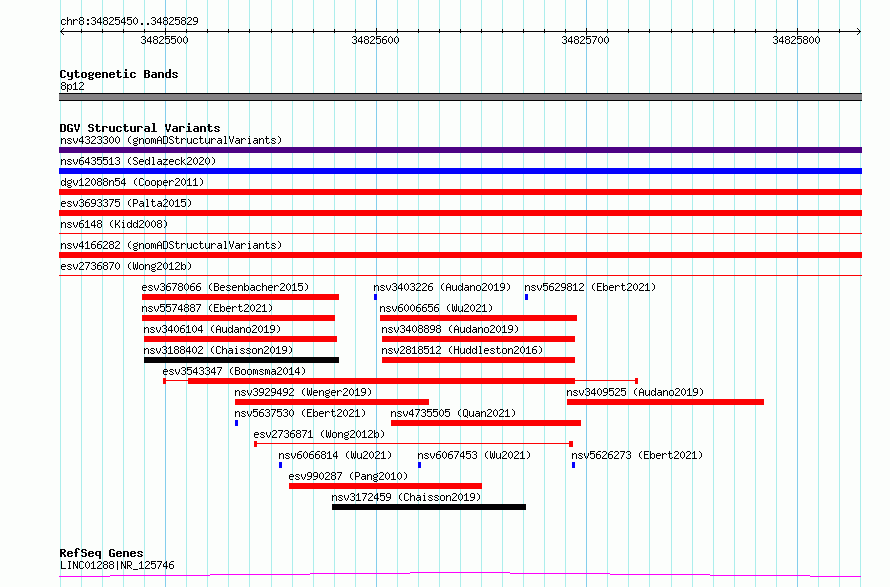Select the red bar under nsv6006656
The height and width of the screenshot is (587, 890).
pyautogui.click(x=478, y=318)
